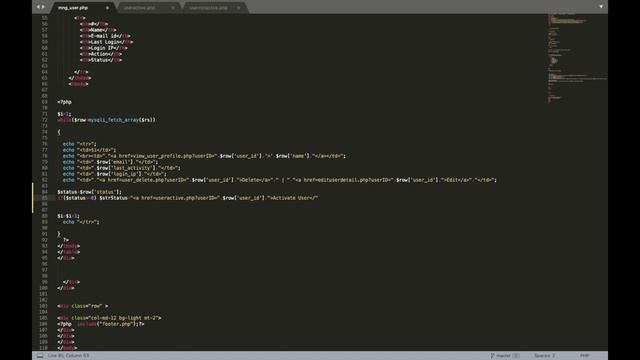
Task: Click the include("footer.php") line
Action: click(x=101, y=324)
